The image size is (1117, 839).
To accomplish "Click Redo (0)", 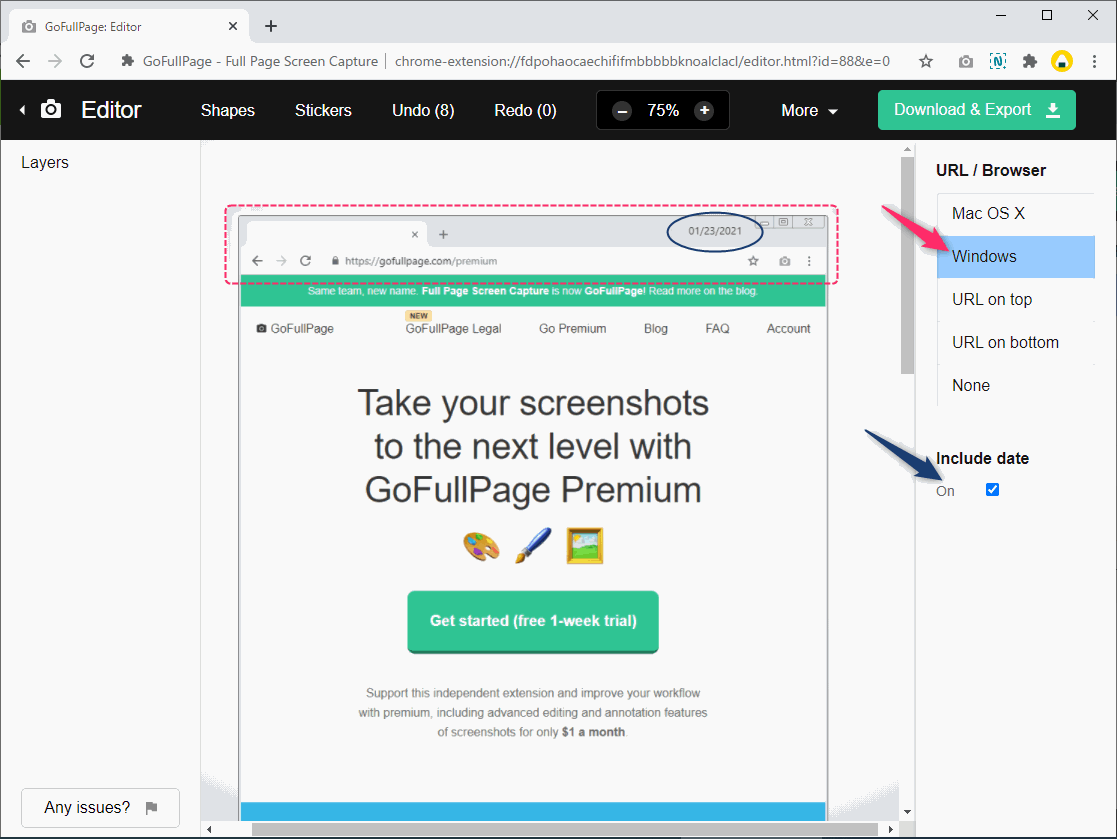I will click(525, 110).
